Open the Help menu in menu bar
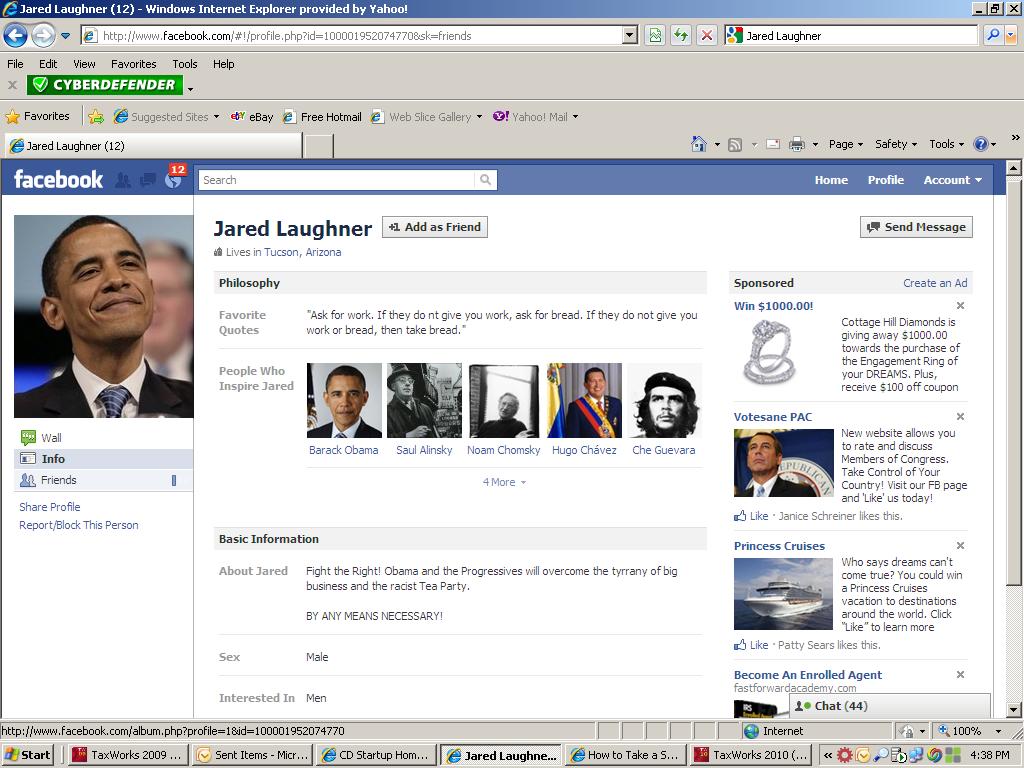Screen dimensions: 1024x768 [223, 64]
